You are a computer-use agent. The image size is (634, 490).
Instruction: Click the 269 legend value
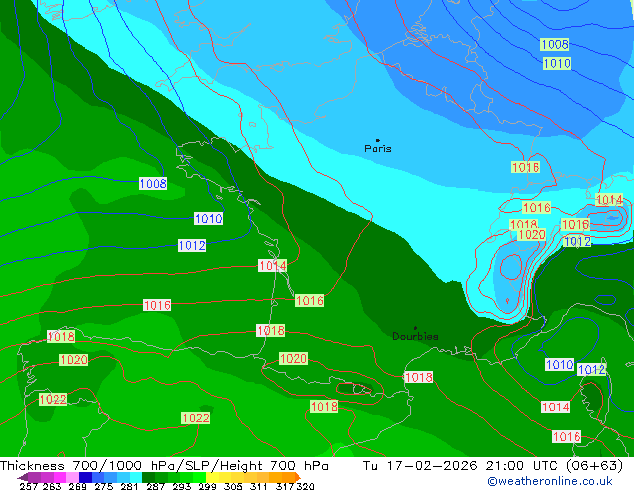[78, 486]
